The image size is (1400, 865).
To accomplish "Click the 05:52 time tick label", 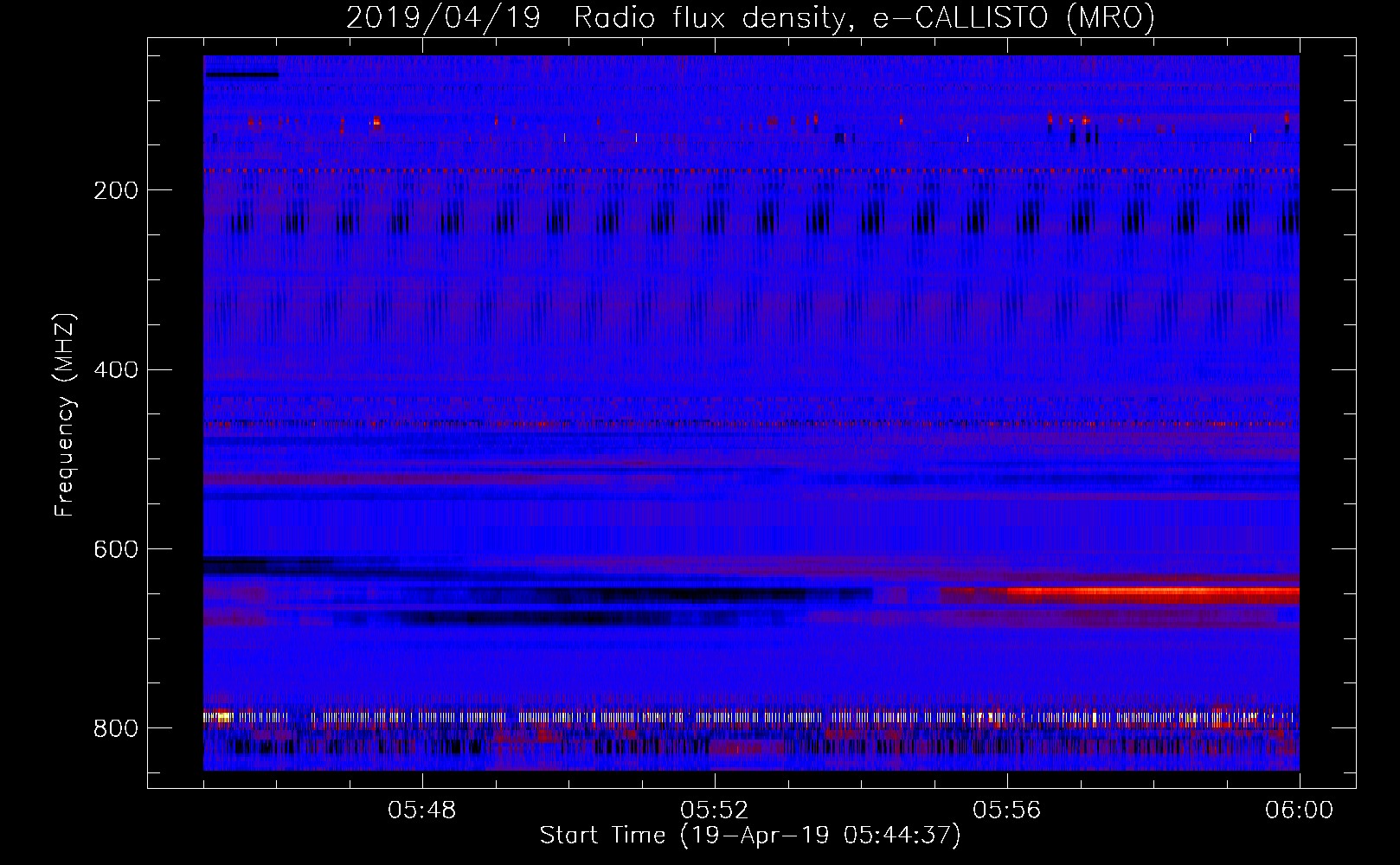I will (x=715, y=811).
